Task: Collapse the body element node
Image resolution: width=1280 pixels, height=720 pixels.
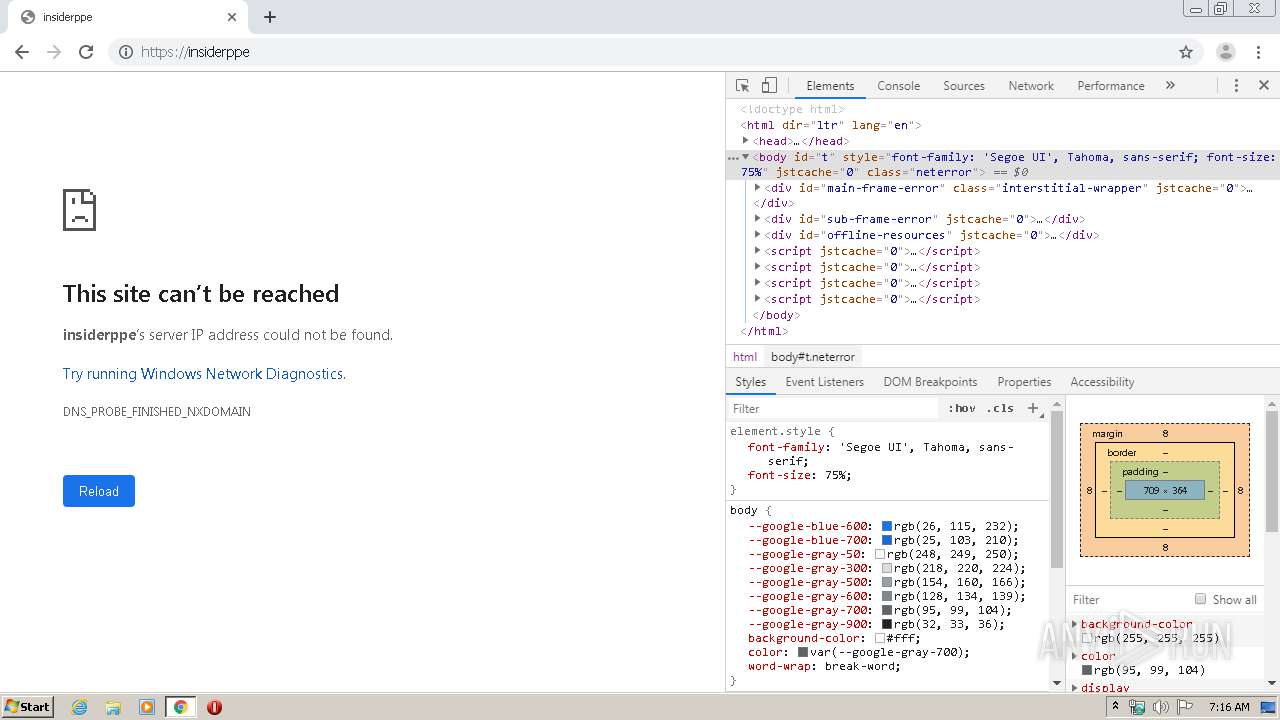Action: [745, 157]
